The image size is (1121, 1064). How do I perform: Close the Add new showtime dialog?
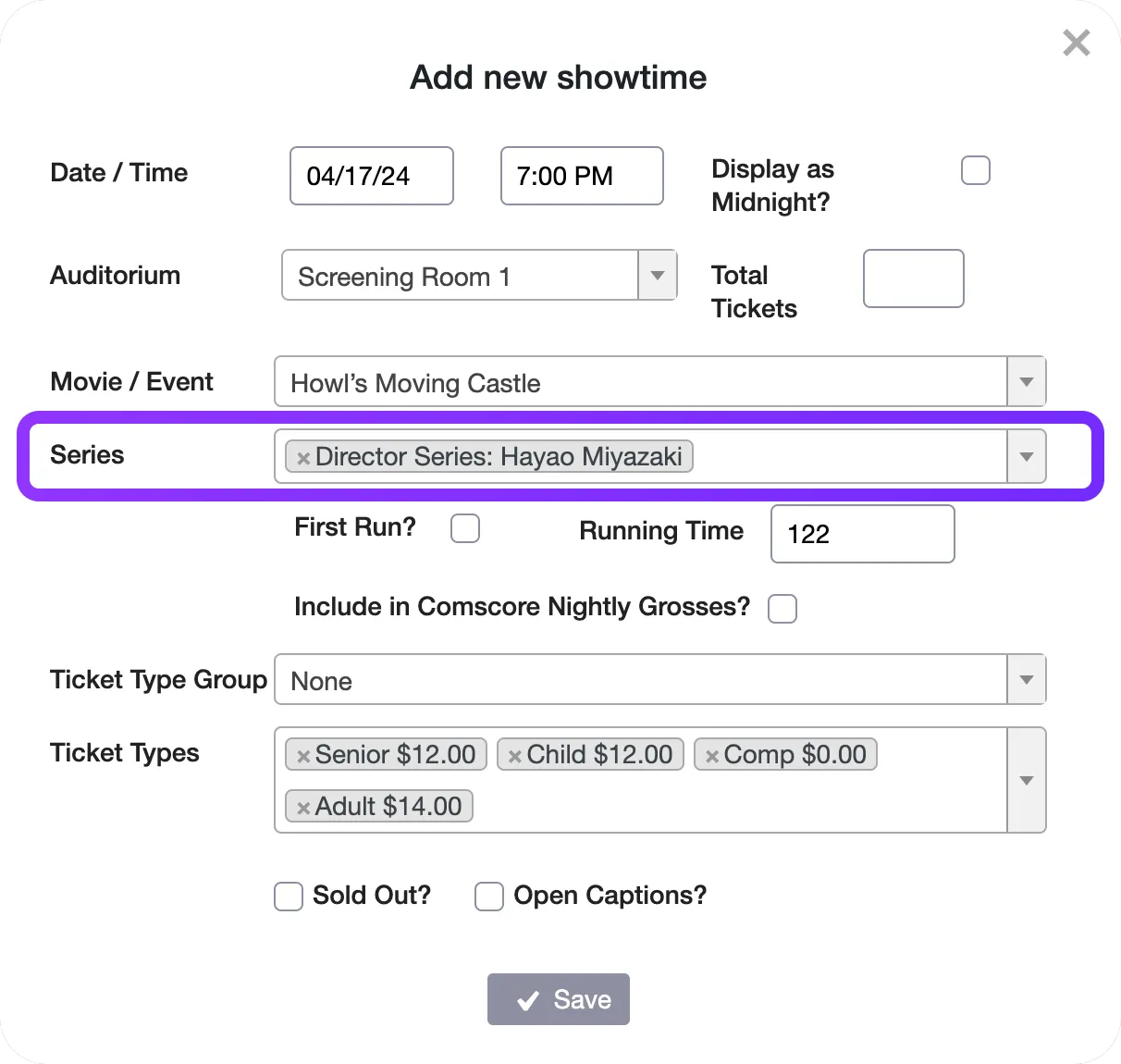(1077, 43)
